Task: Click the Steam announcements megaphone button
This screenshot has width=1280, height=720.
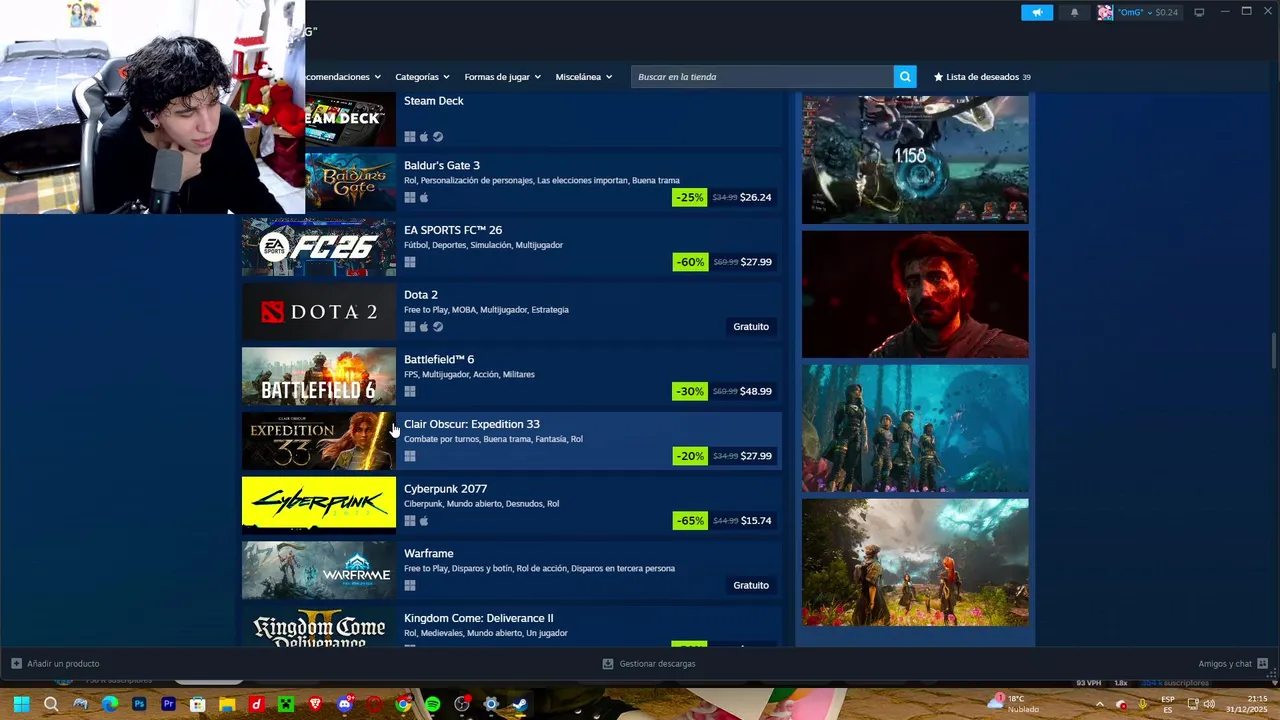Action: point(1037,12)
